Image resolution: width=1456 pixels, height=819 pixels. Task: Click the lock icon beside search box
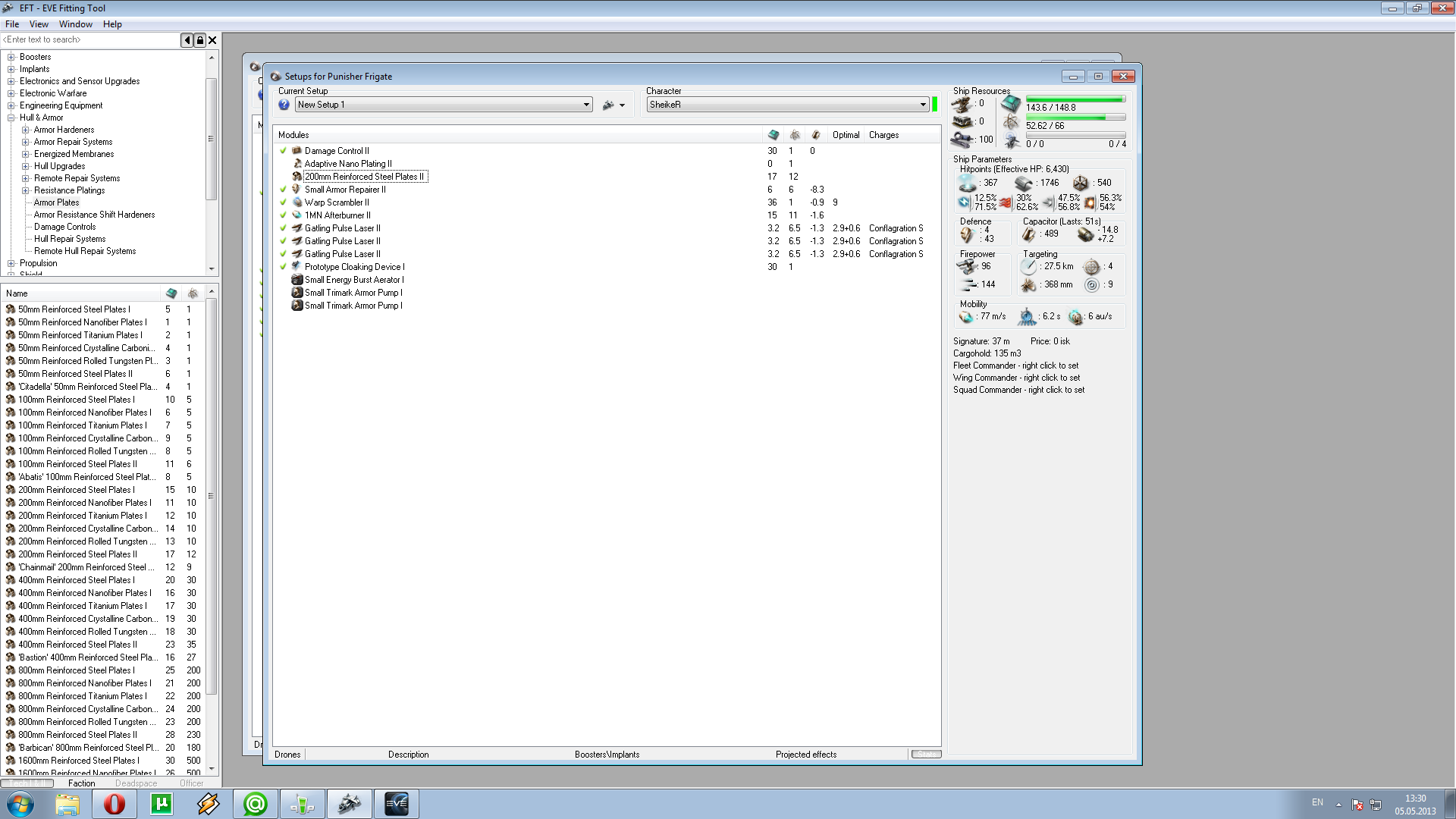coord(199,40)
